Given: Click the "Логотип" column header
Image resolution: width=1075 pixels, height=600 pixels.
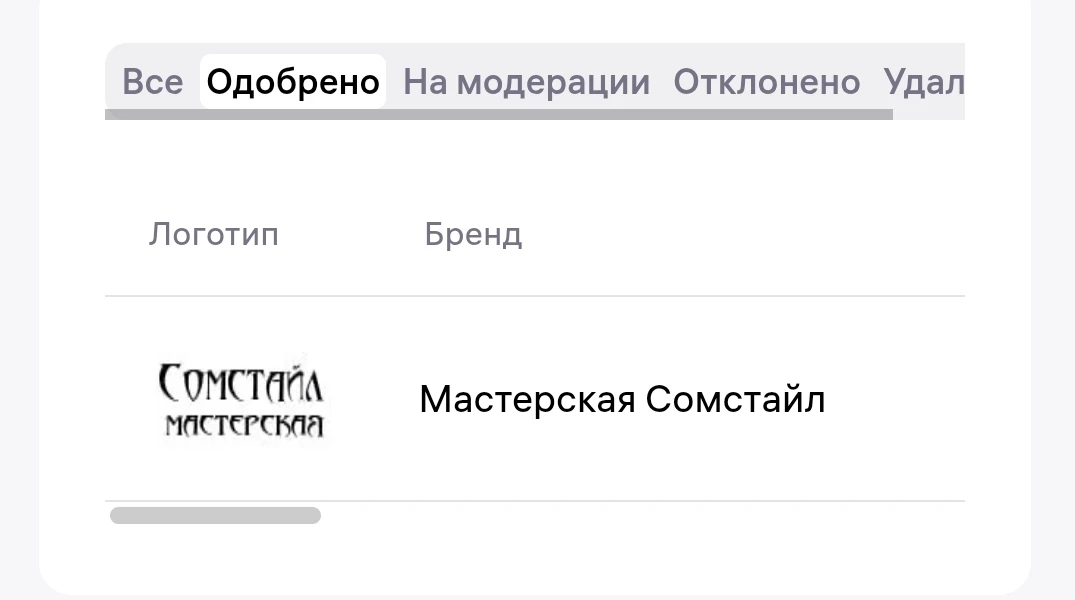Looking at the screenshot, I should 214,235.
